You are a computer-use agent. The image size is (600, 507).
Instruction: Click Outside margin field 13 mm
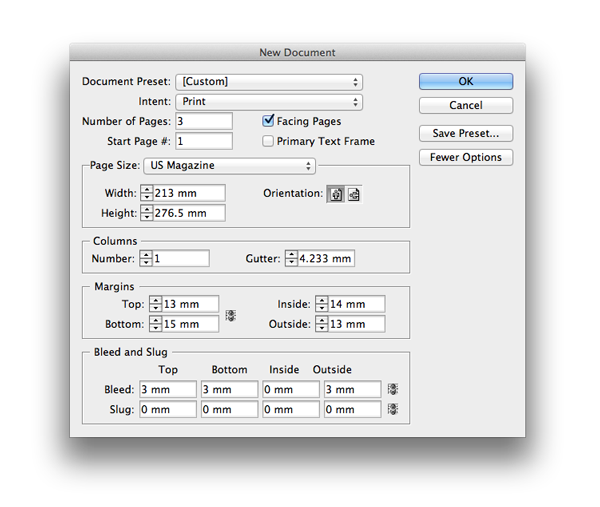tap(357, 324)
